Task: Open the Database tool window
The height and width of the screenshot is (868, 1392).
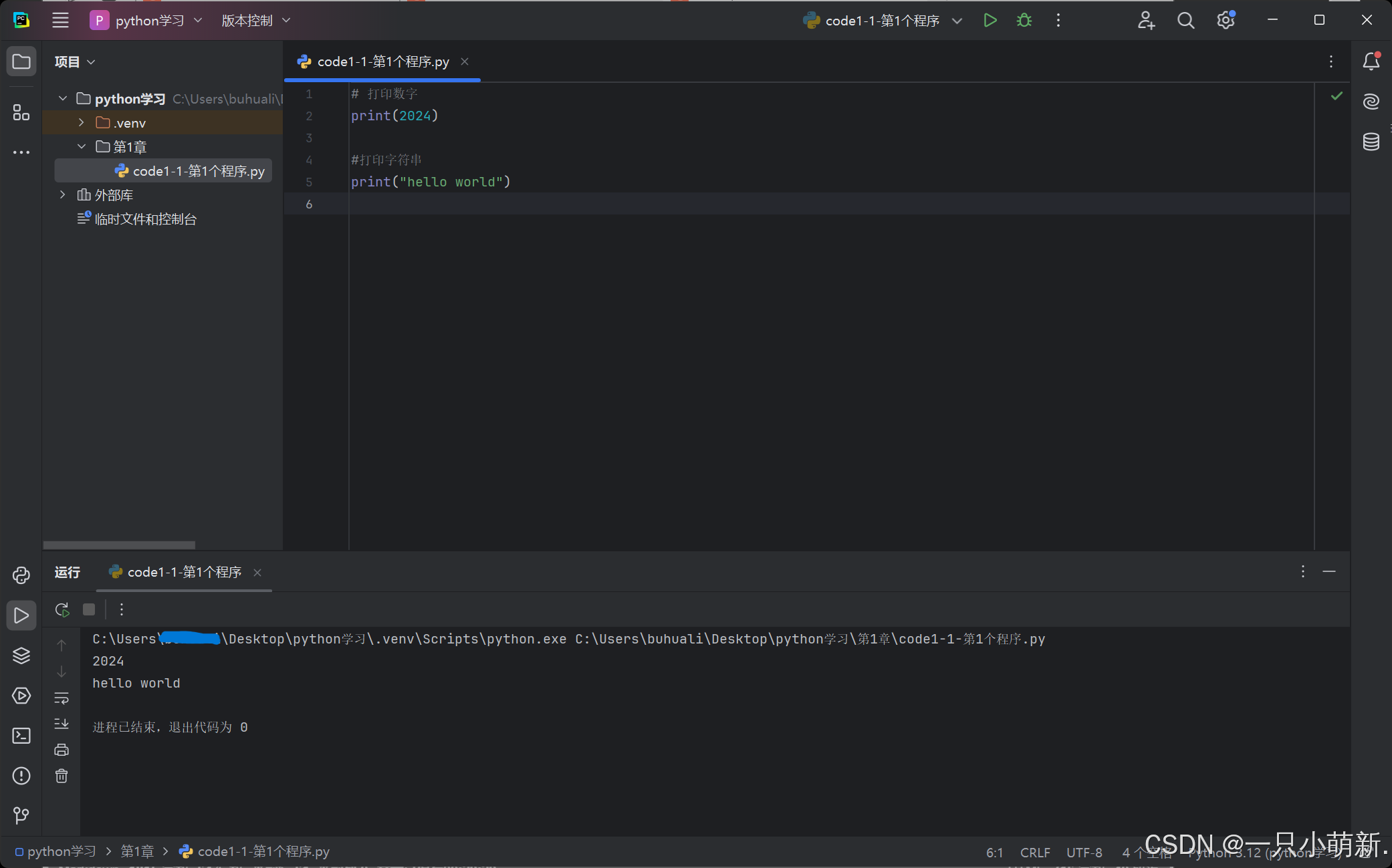Action: (x=1371, y=142)
